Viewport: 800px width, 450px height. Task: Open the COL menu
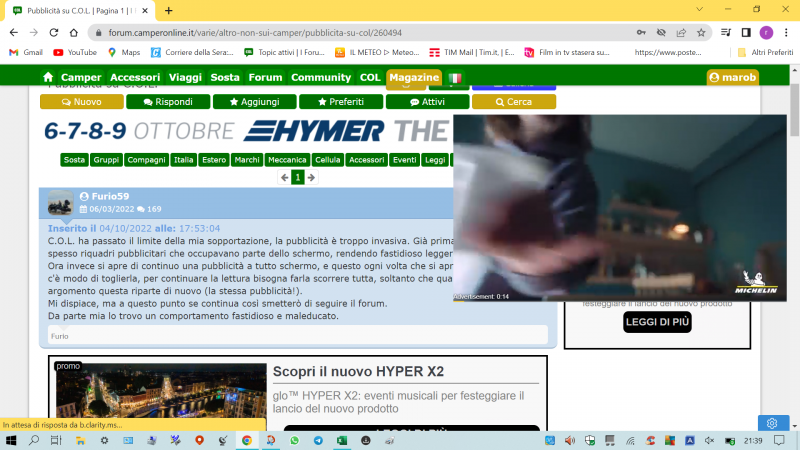[370, 78]
